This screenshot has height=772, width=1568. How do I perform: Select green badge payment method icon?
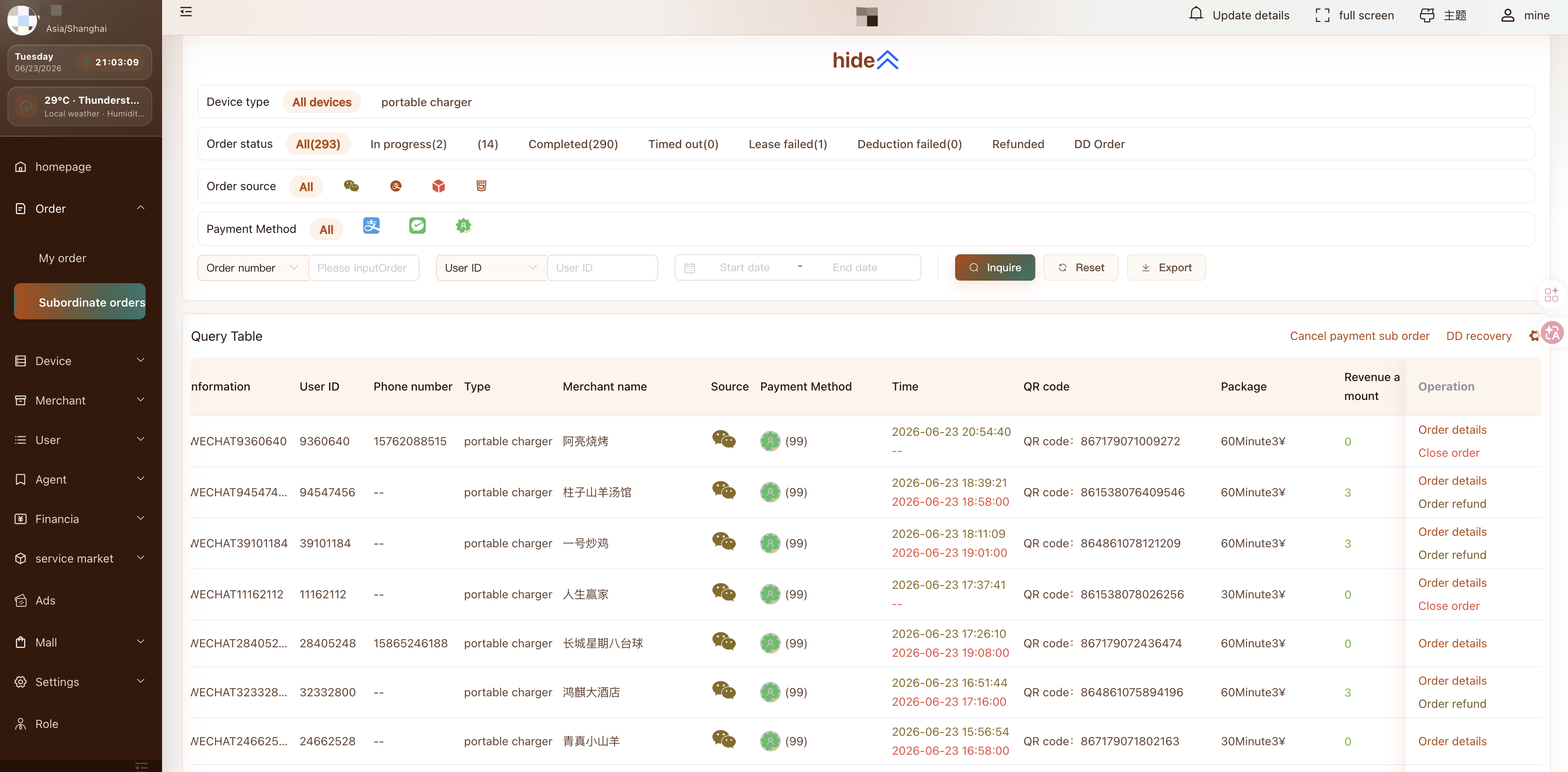(x=463, y=226)
